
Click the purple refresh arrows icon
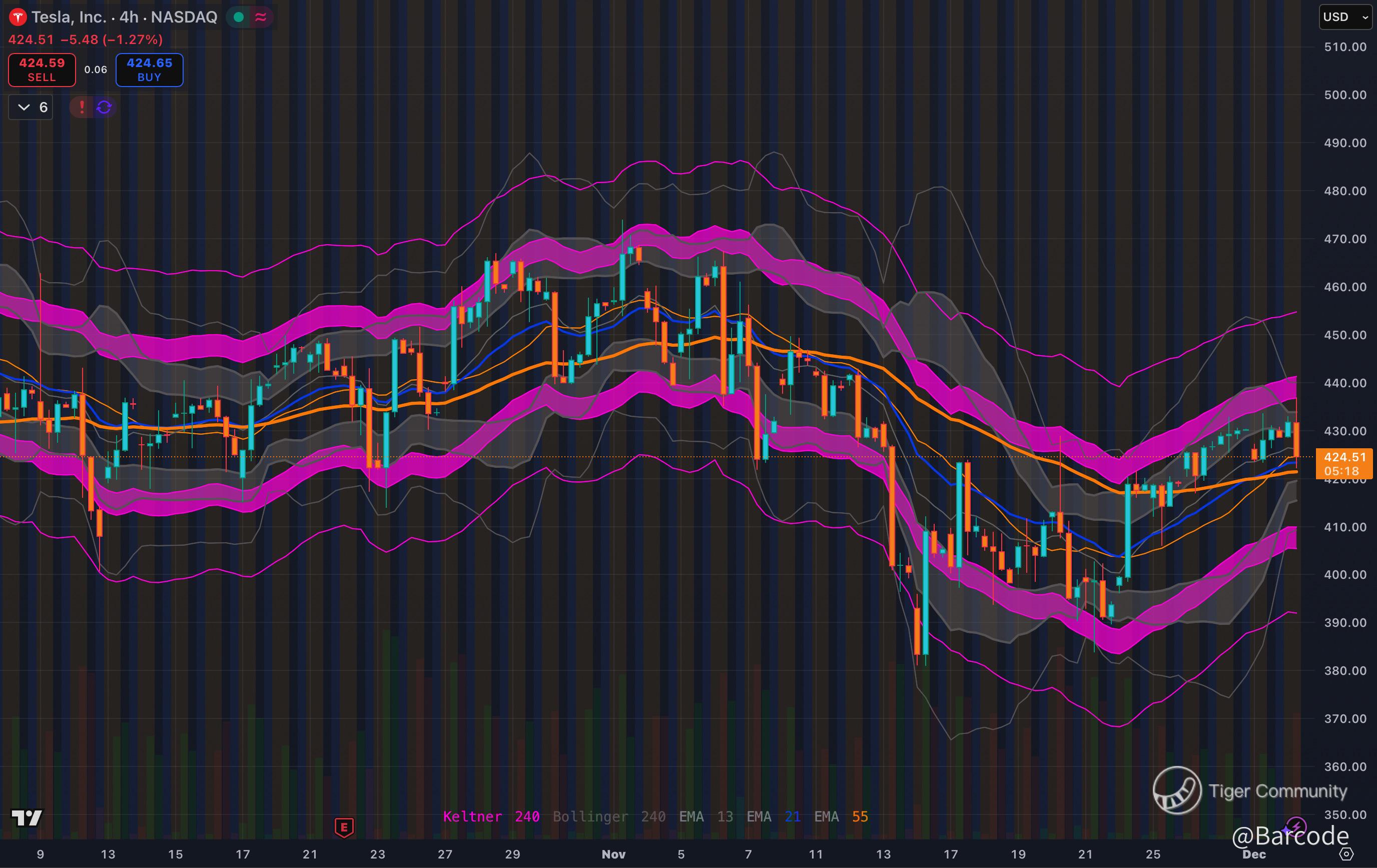[104, 107]
